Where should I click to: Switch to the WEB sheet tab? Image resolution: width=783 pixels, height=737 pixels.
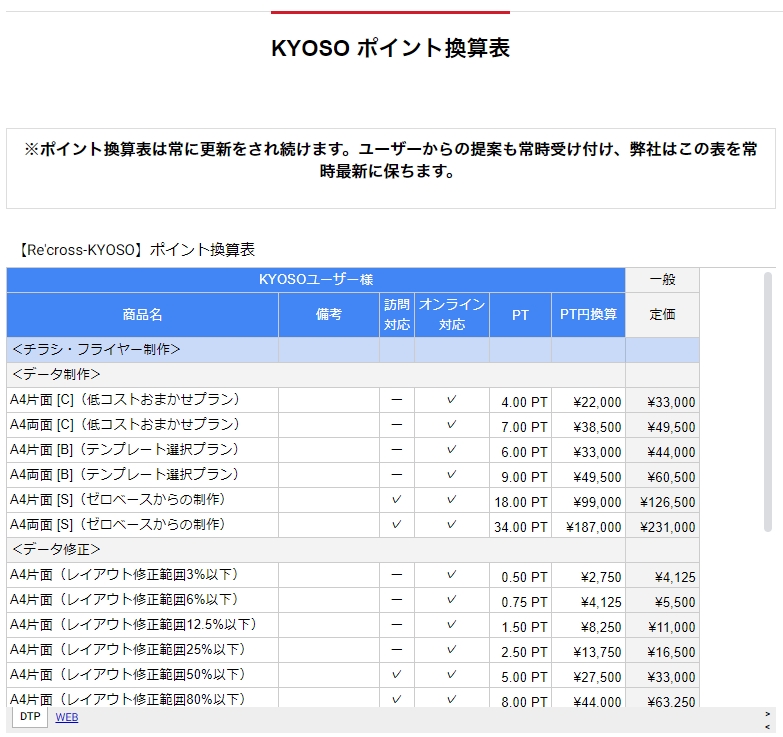[x=66, y=717]
